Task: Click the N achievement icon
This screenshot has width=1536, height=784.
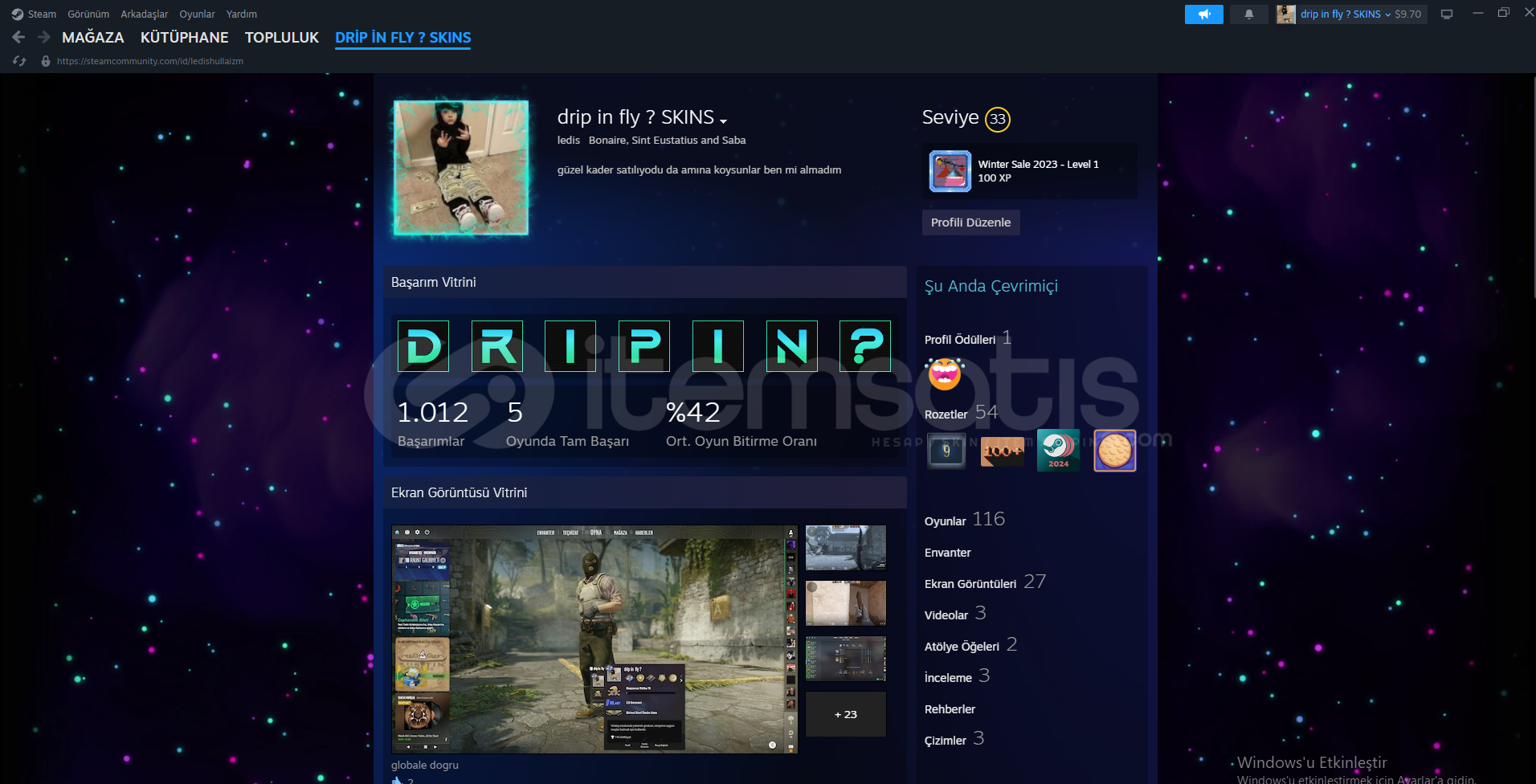Action: click(x=792, y=346)
